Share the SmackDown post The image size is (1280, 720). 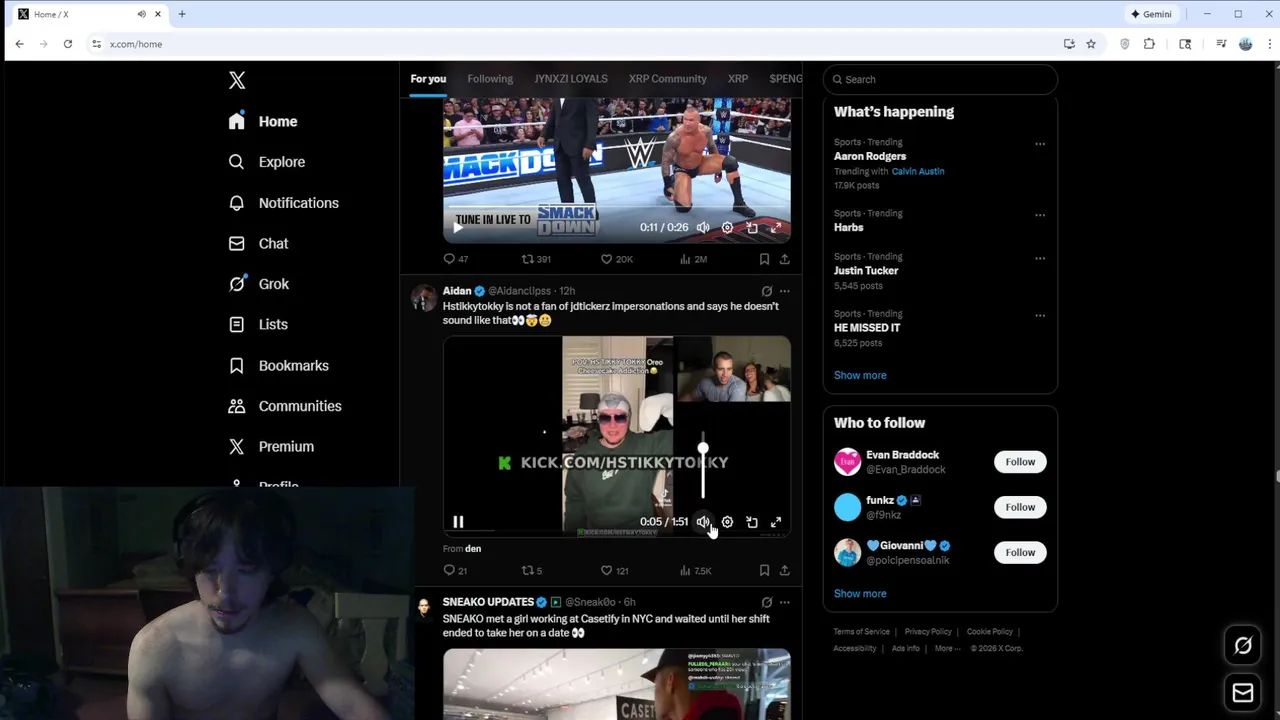tap(785, 259)
